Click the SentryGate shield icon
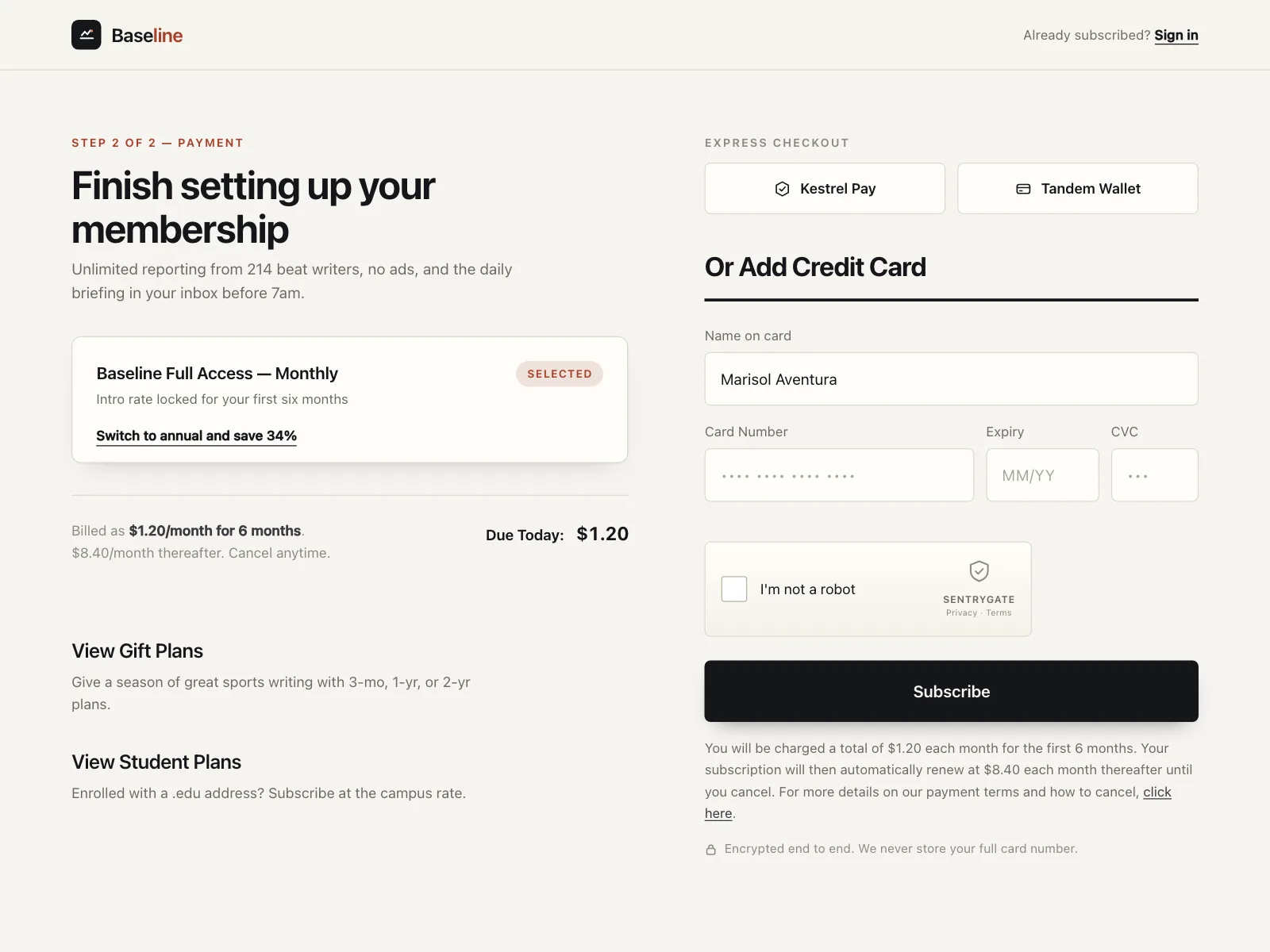 [979, 571]
